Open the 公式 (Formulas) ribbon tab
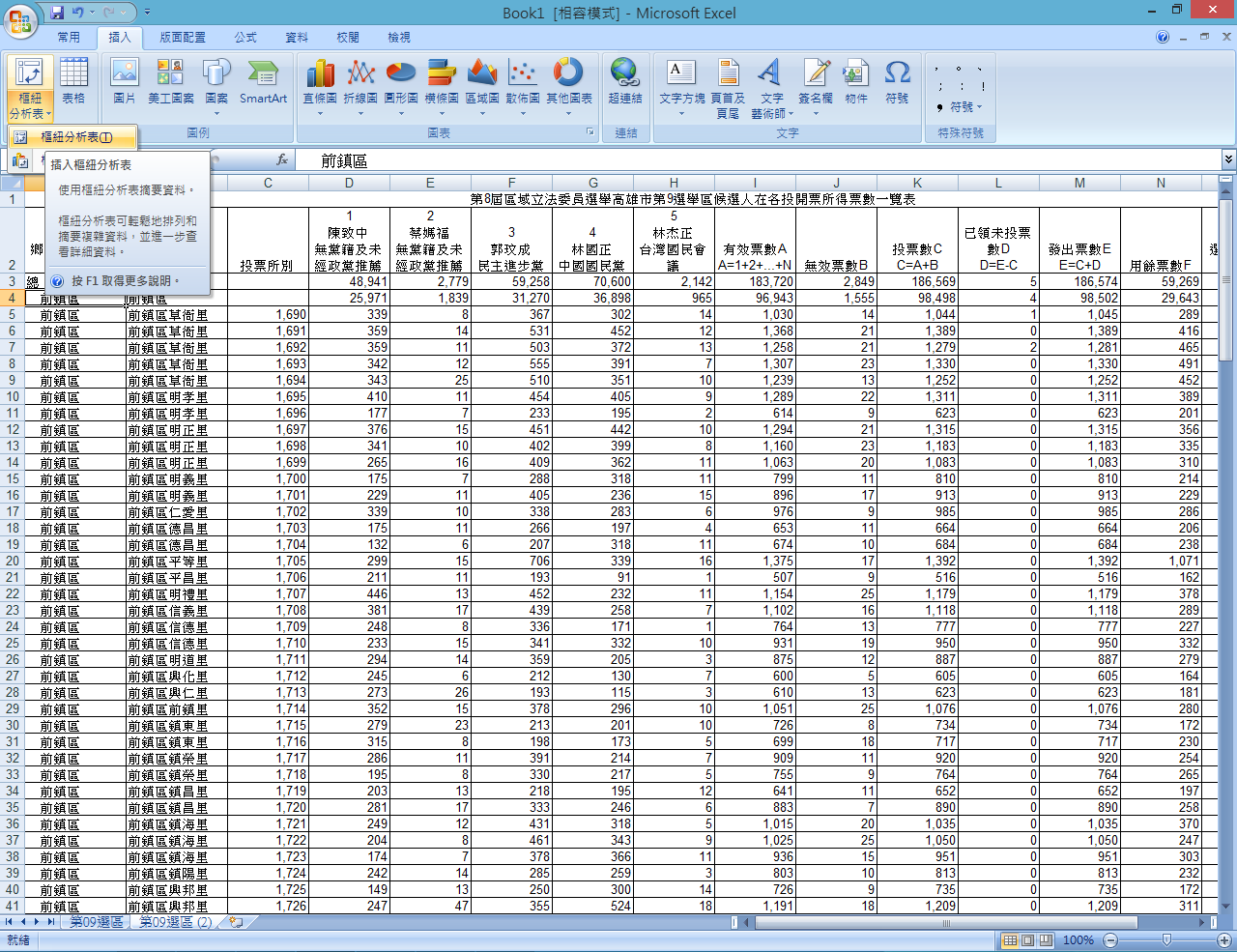 coord(245,38)
